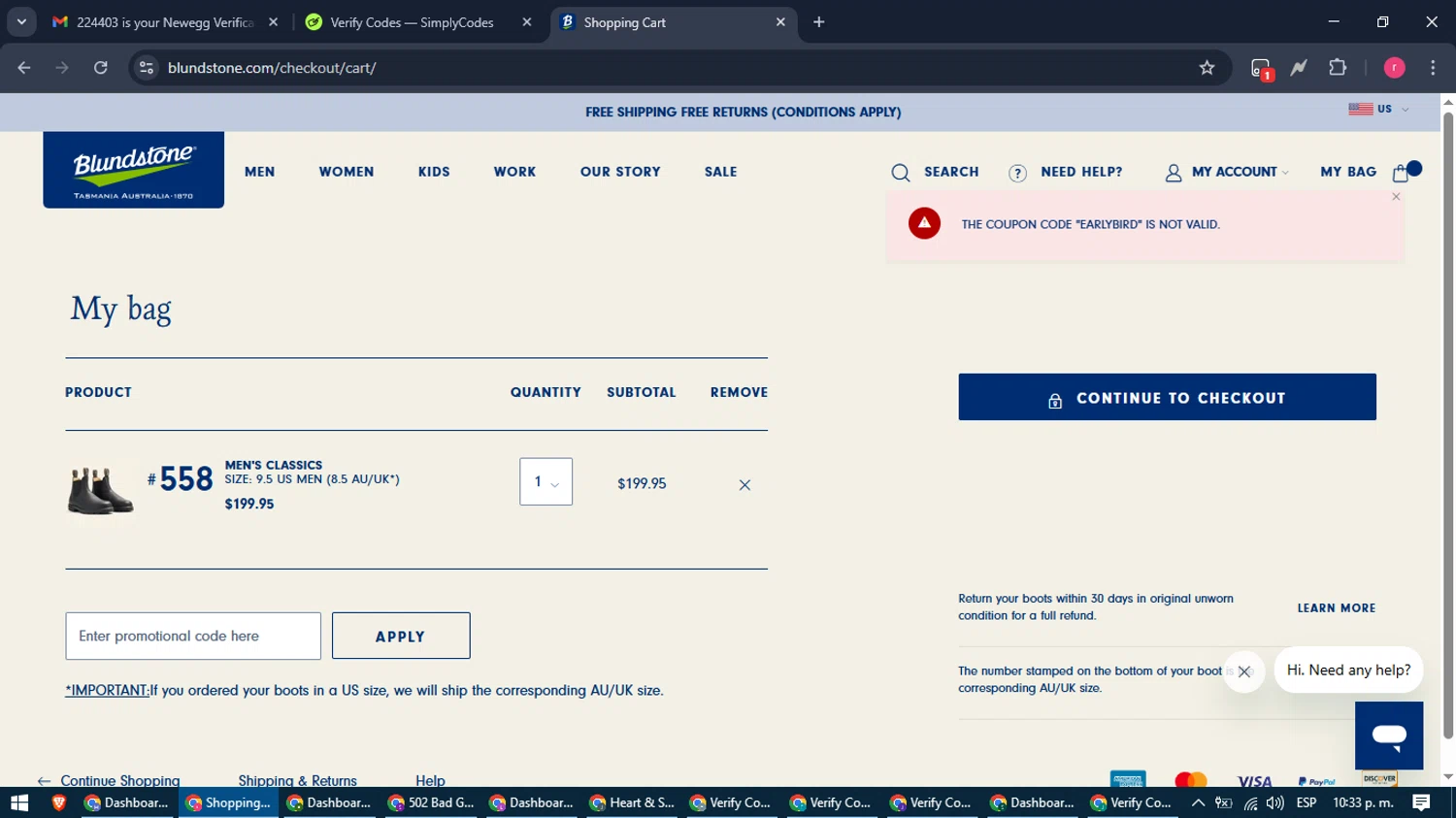Click the Visa payment logo

pos(1254,780)
